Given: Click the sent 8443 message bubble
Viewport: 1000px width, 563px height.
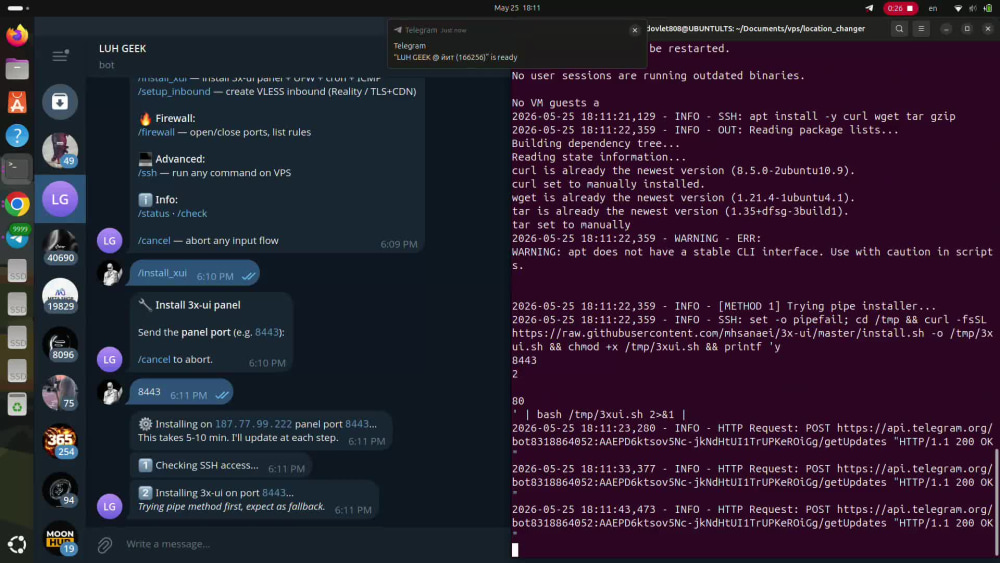Looking at the screenshot, I should pos(181,392).
